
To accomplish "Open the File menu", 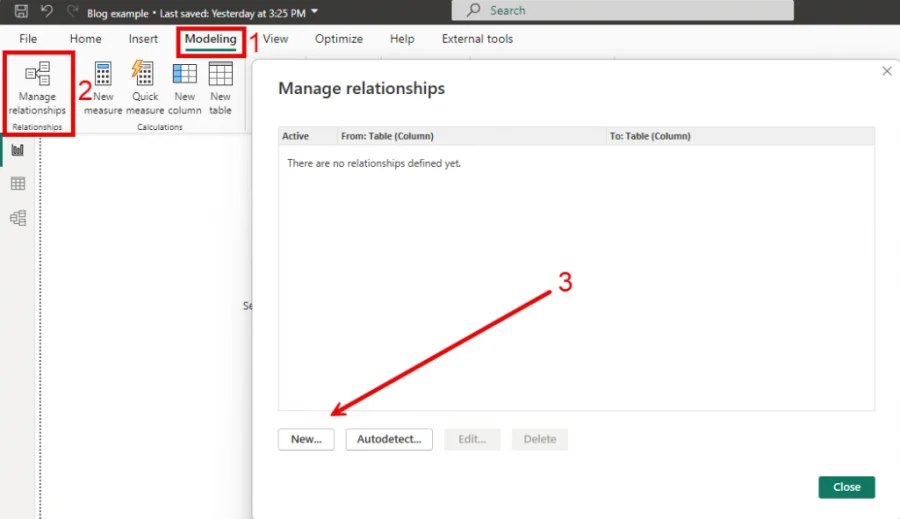I will (x=28, y=39).
